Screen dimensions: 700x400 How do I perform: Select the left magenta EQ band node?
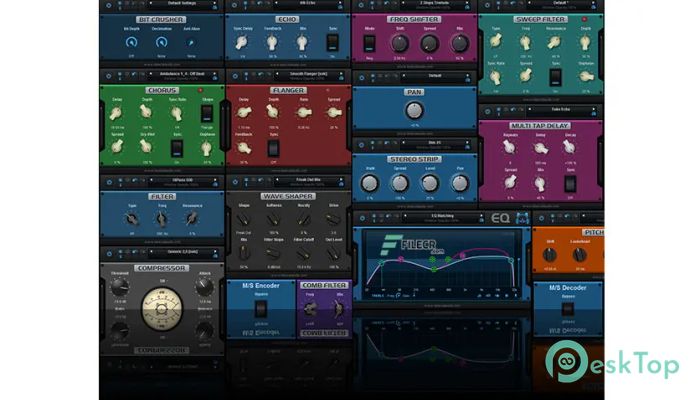(x=401, y=259)
